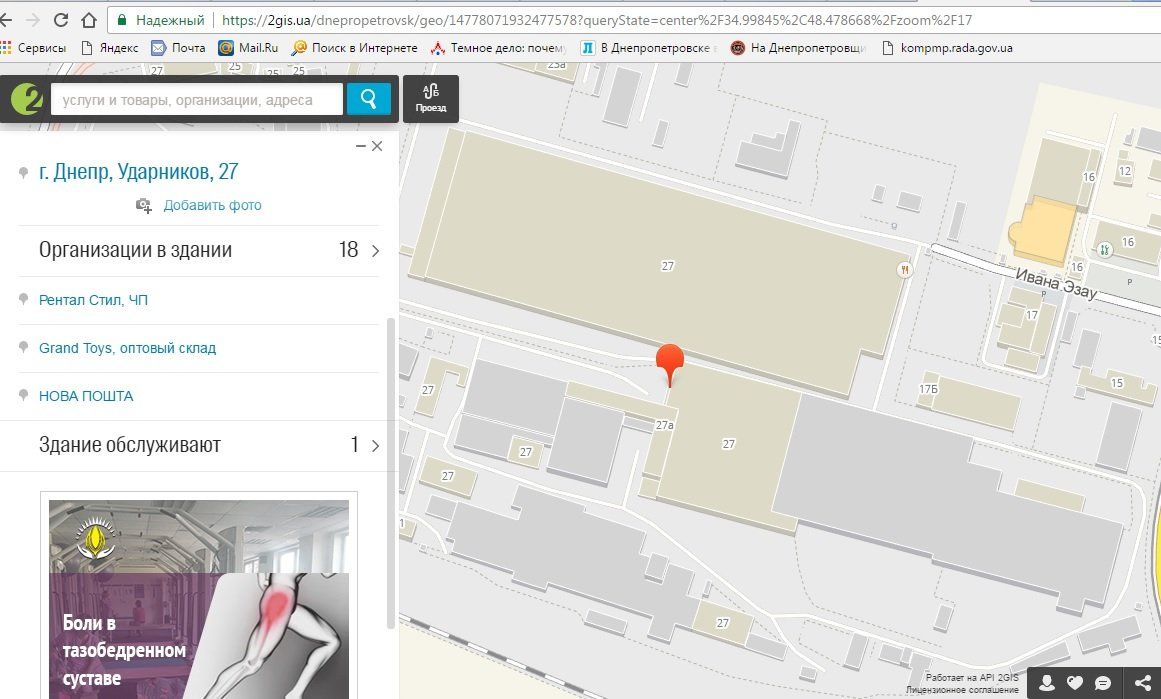Open the Проезд route planner
The width and height of the screenshot is (1161, 699).
(431, 99)
